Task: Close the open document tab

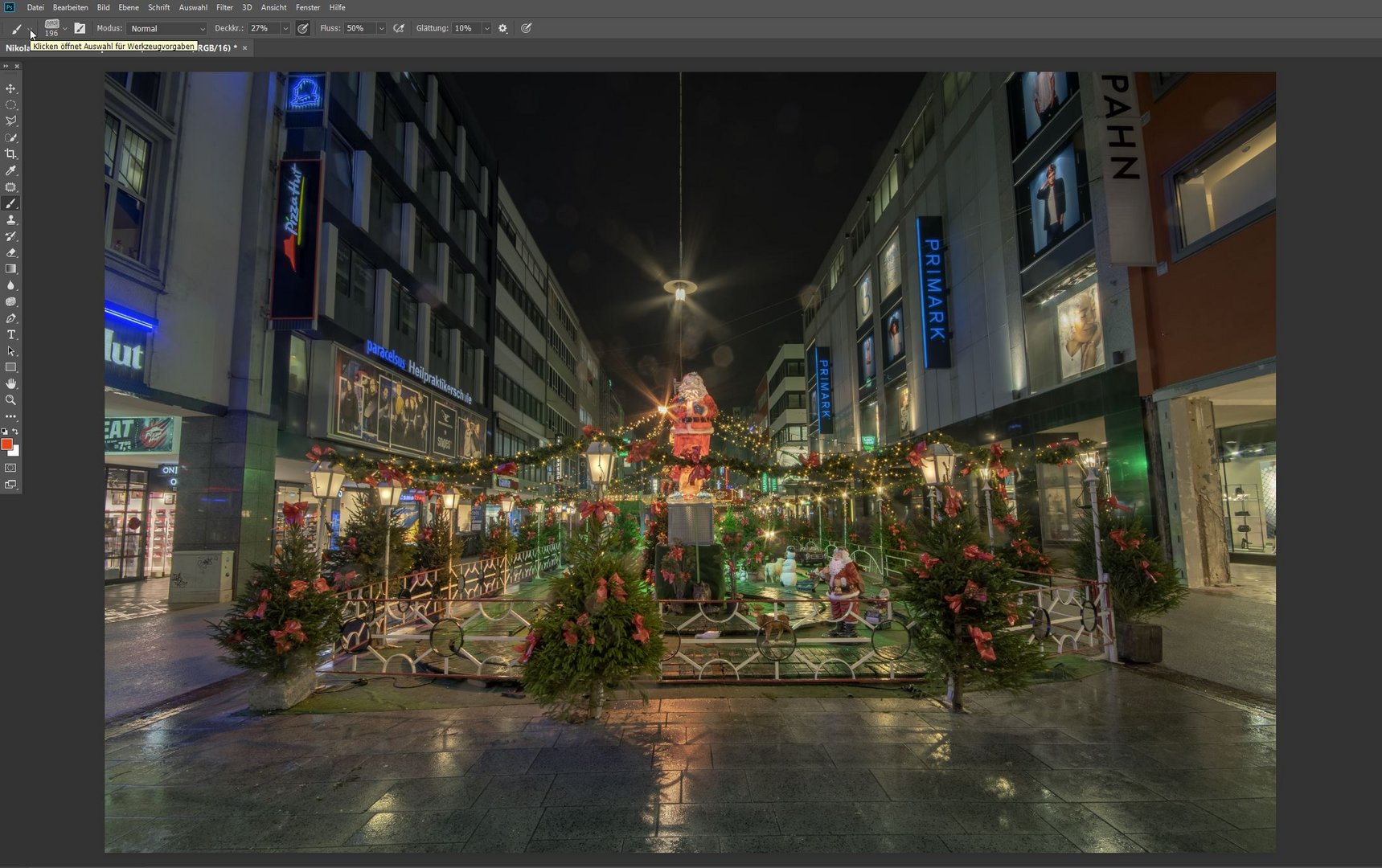Action: tap(245, 48)
